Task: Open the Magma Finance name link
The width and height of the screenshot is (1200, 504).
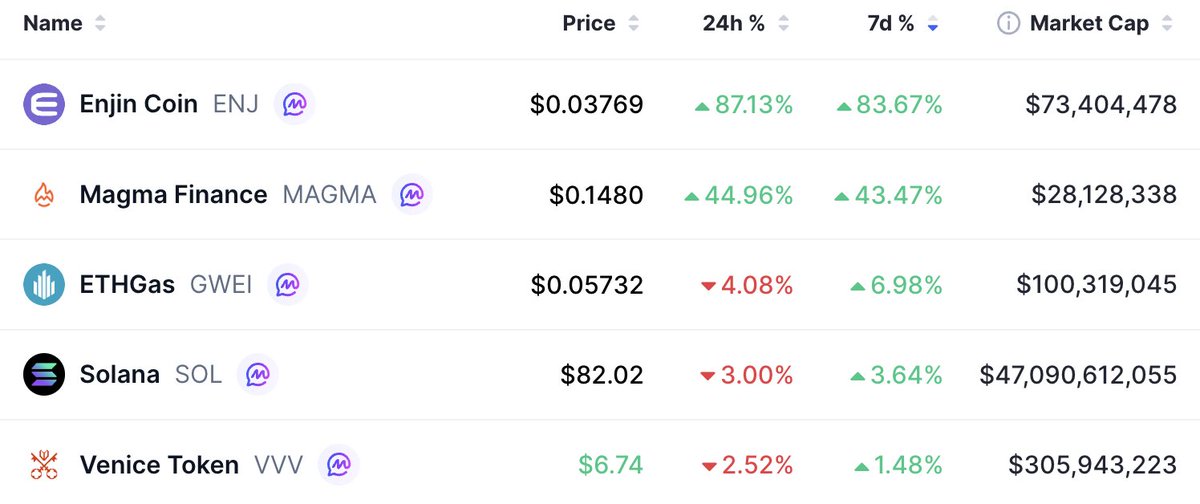Action: click(173, 194)
